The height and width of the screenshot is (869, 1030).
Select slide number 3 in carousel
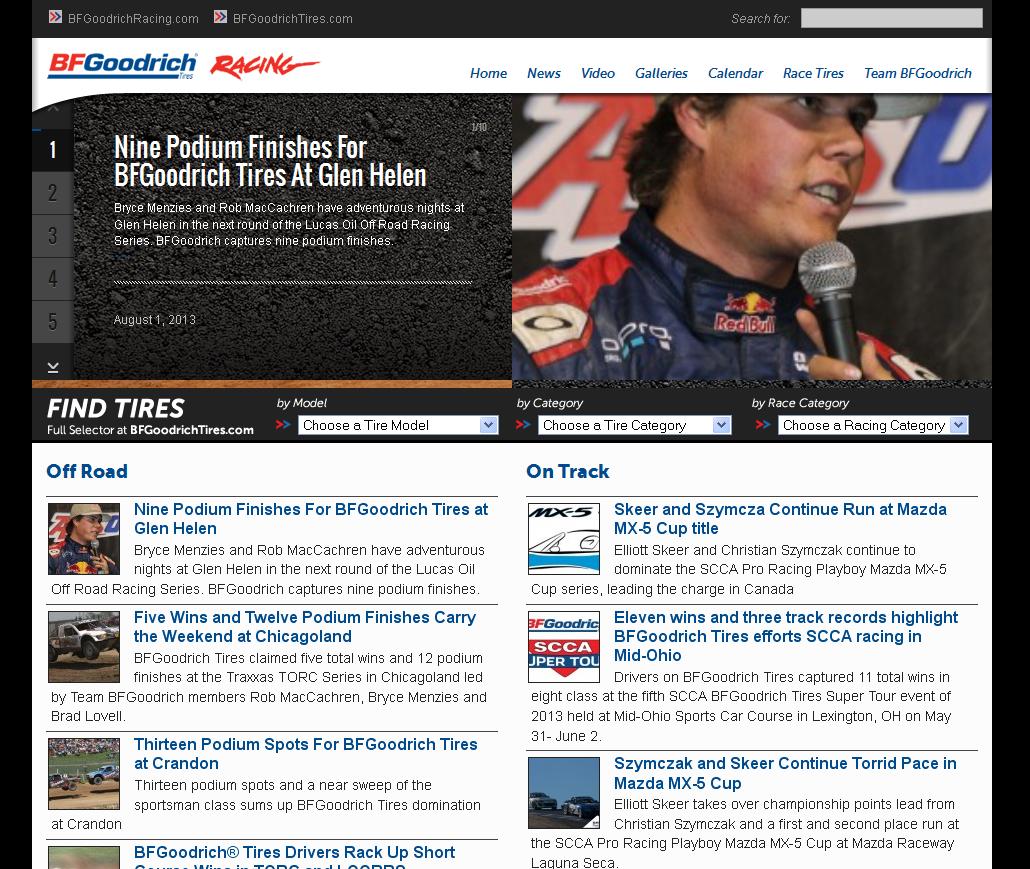(x=53, y=236)
